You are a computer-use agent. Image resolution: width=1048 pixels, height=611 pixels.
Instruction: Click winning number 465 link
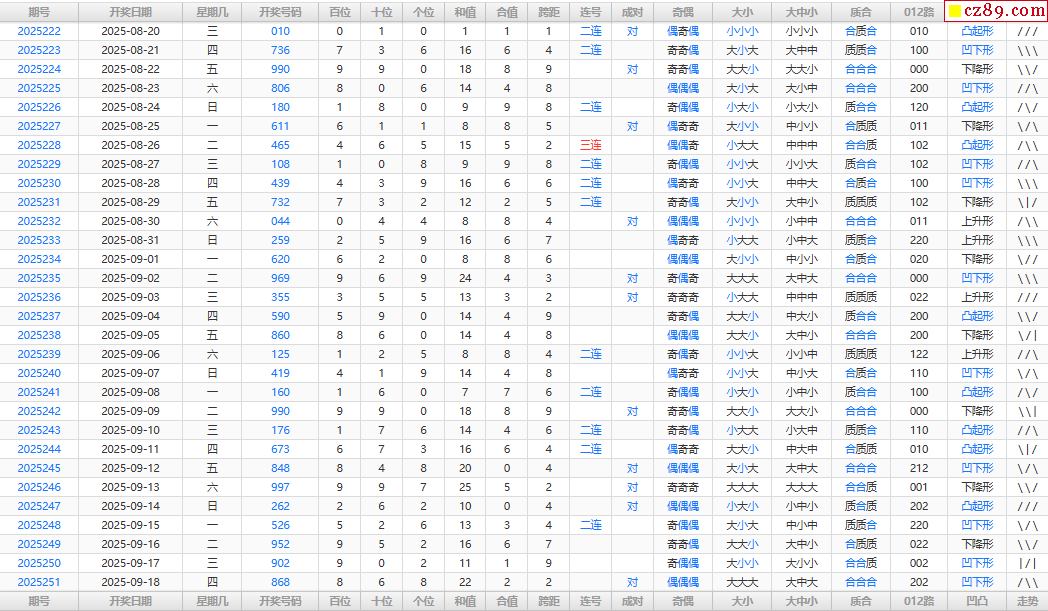pos(280,145)
